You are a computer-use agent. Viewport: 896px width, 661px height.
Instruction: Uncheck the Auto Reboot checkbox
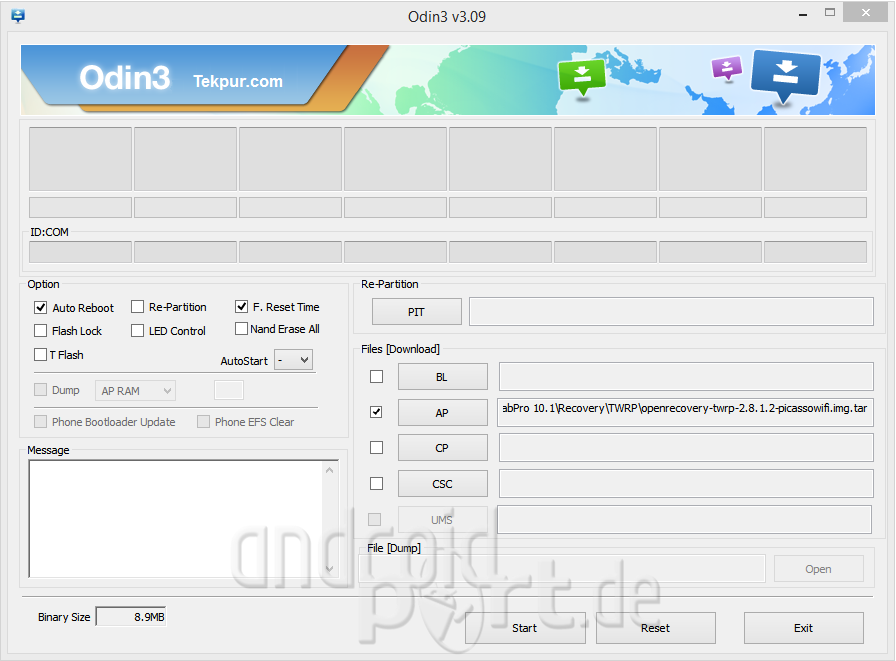pyautogui.click(x=41, y=308)
